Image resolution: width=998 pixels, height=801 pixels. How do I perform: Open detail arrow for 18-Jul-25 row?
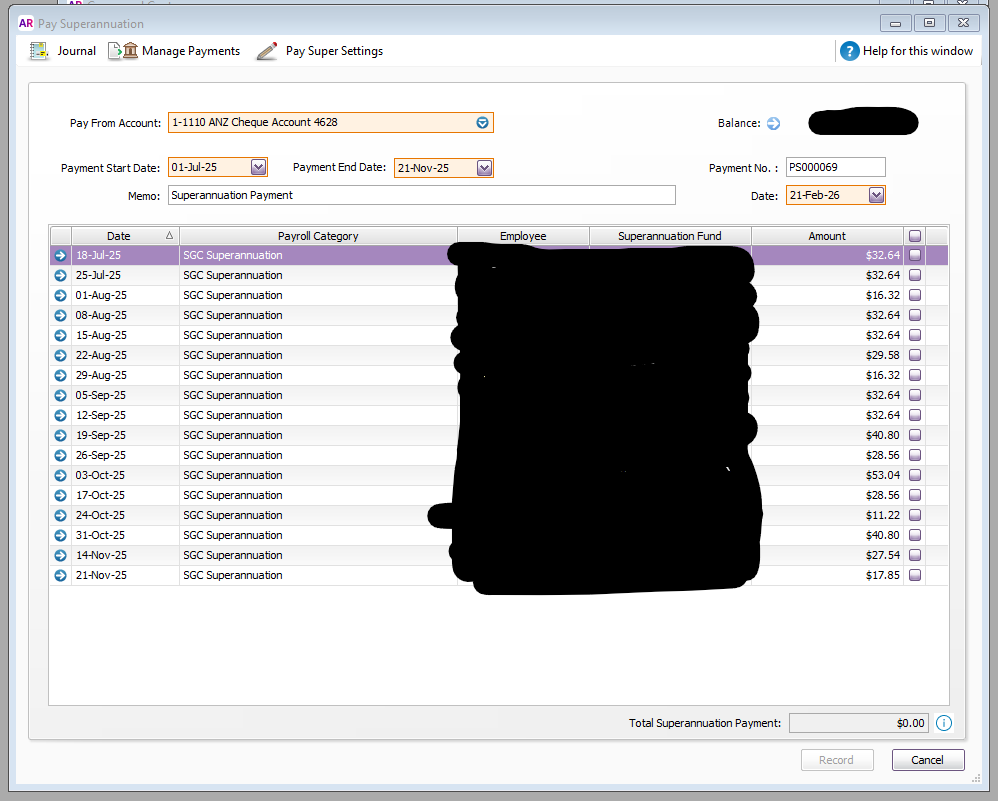point(60,256)
